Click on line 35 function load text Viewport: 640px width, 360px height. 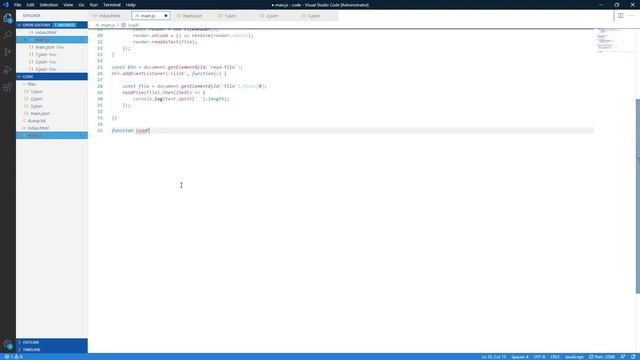click(x=131, y=131)
